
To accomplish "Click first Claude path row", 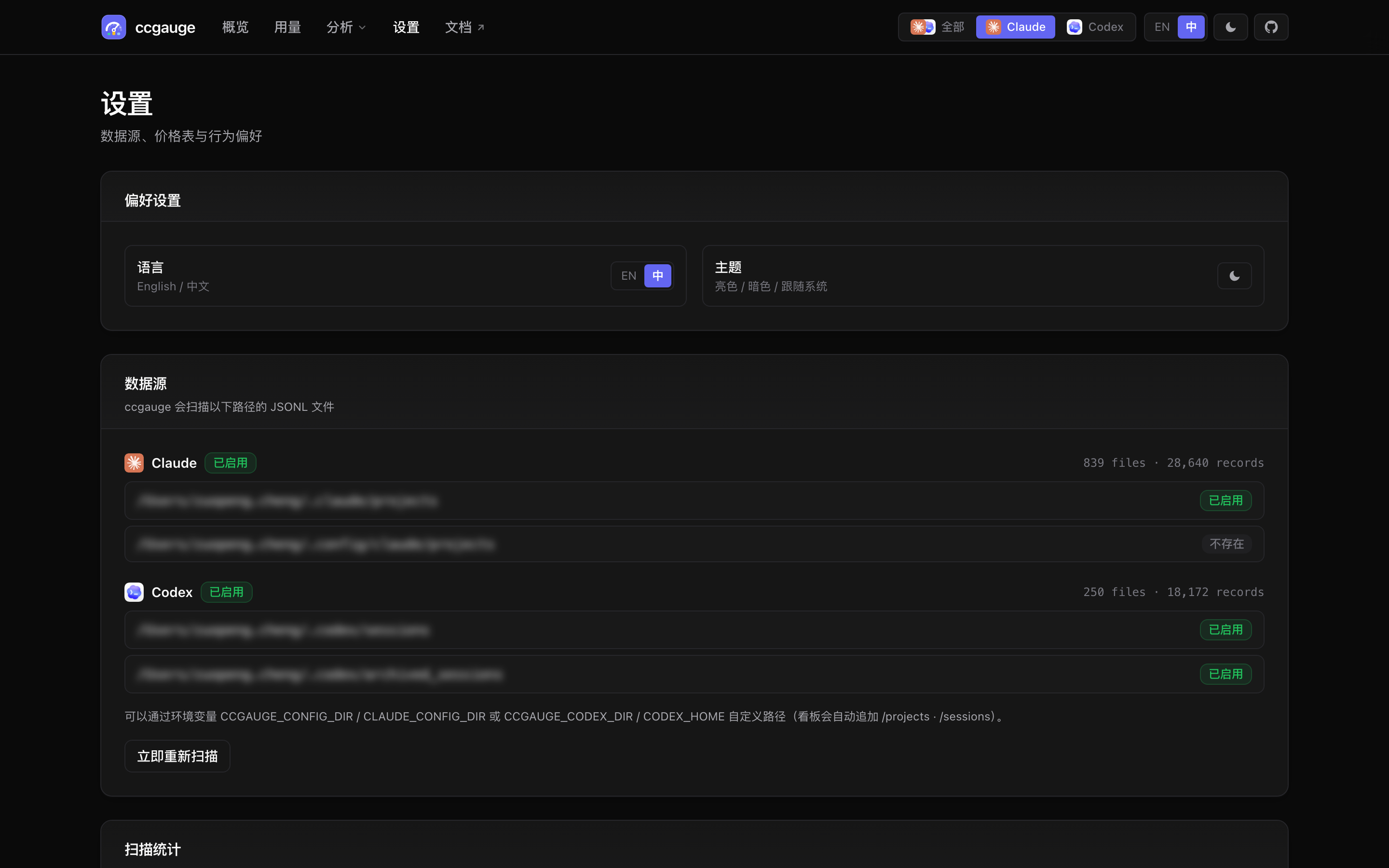I will click(x=694, y=501).
